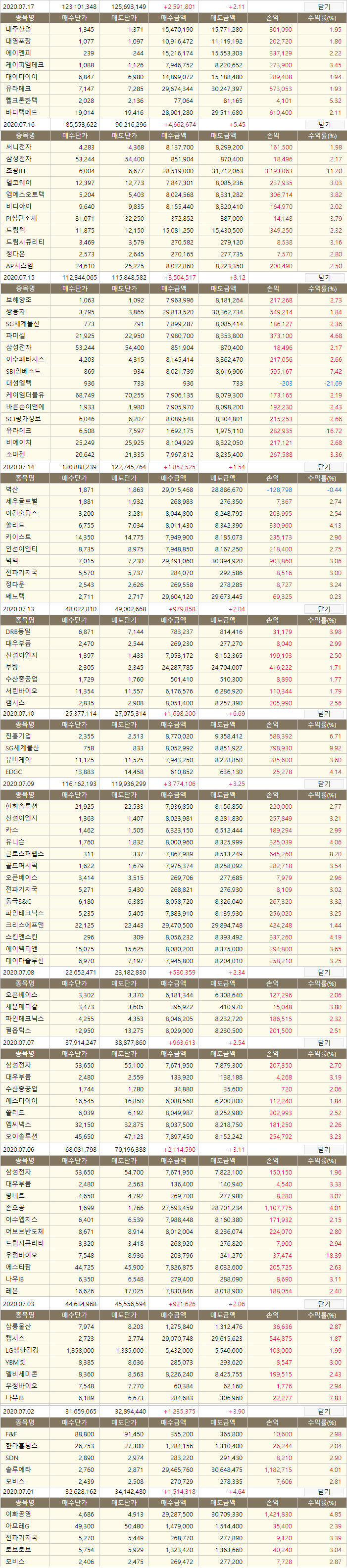The height and width of the screenshot is (1568, 347).
Task: Select the 오이솔루션 entry
Action: click(x=173, y=1136)
